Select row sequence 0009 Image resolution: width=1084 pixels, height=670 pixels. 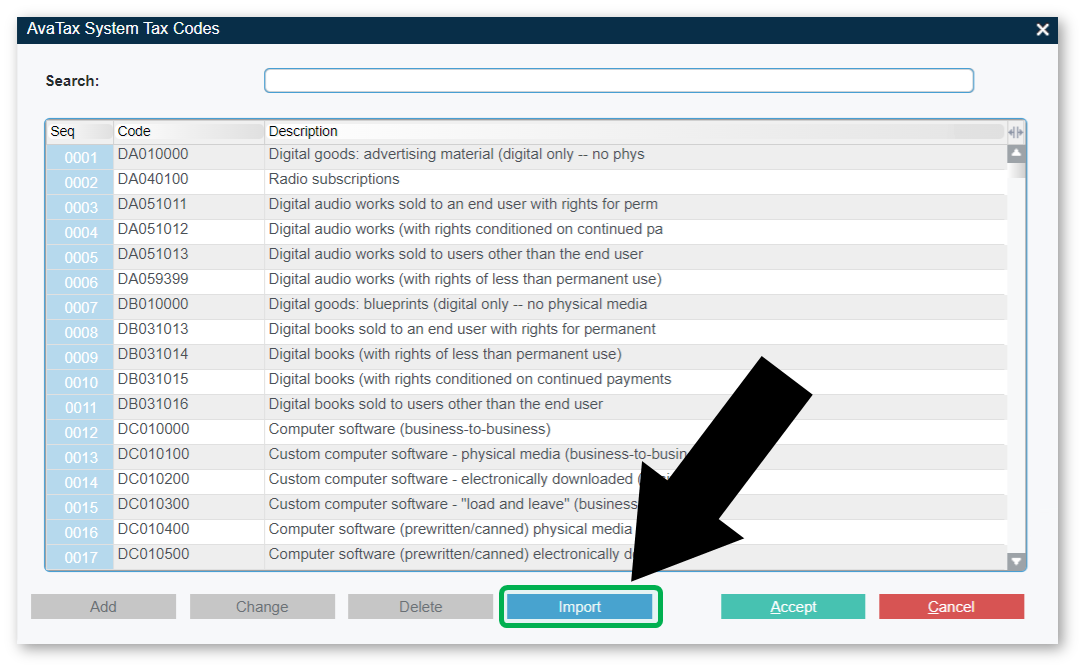pos(81,357)
